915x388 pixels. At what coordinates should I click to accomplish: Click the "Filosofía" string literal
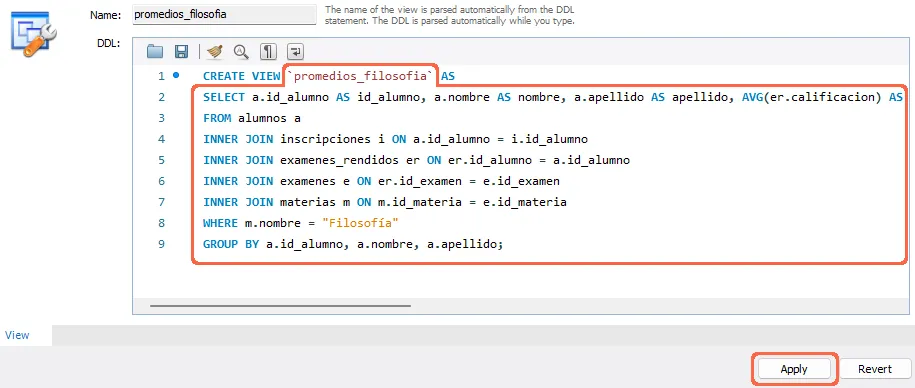click(x=363, y=223)
